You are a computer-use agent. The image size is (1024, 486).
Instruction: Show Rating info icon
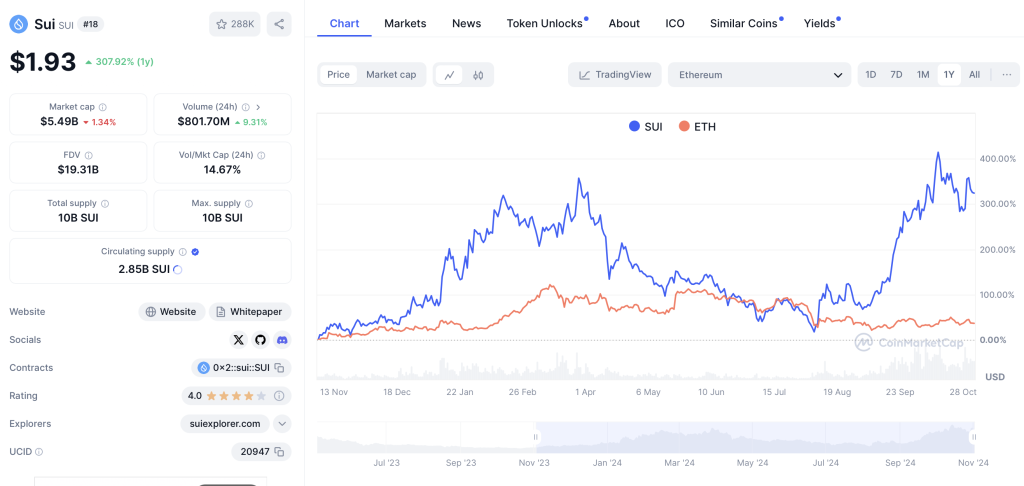pos(279,396)
